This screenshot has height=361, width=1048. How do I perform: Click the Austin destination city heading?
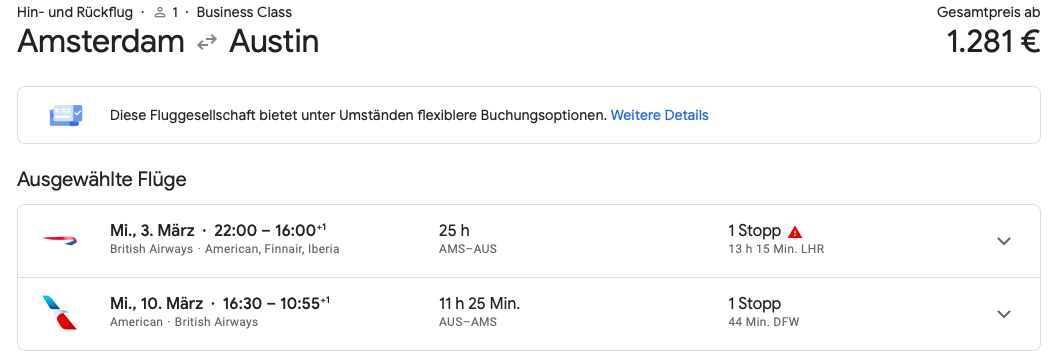pos(274,41)
